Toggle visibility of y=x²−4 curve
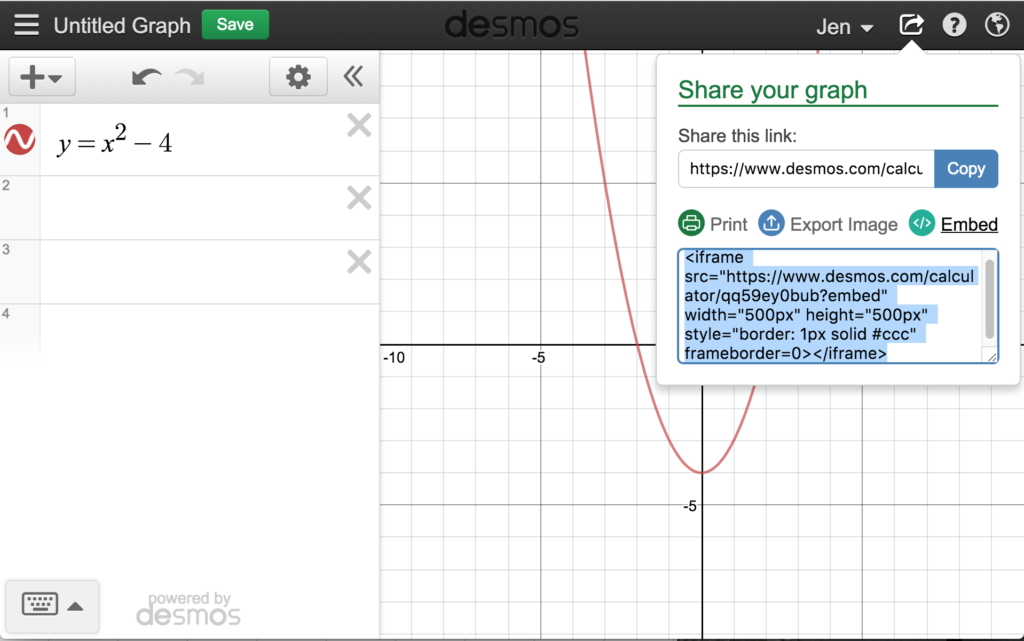 (20, 140)
